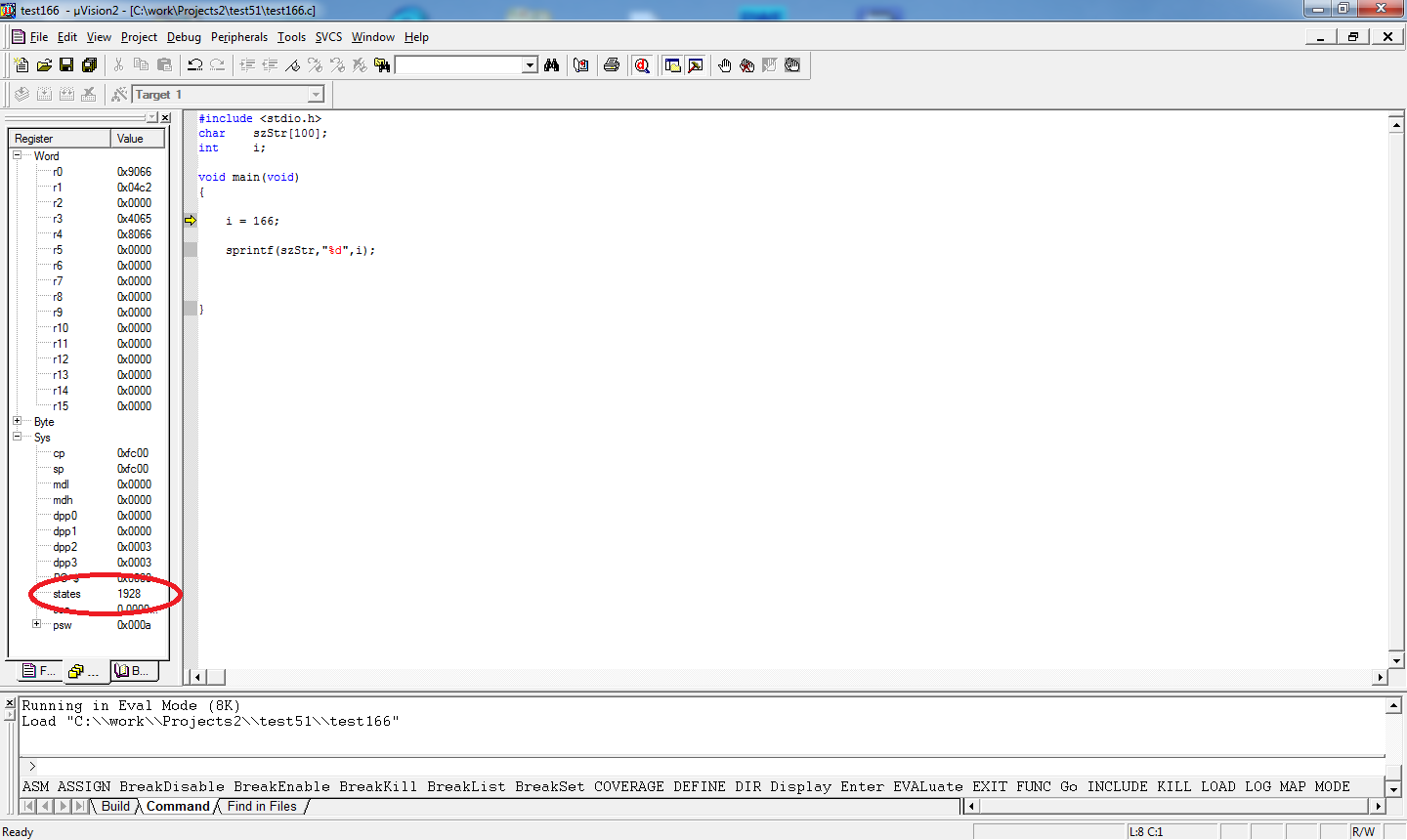Open the Debug menu
Viewport: 1407px width, 840px height.
[184, 37]
